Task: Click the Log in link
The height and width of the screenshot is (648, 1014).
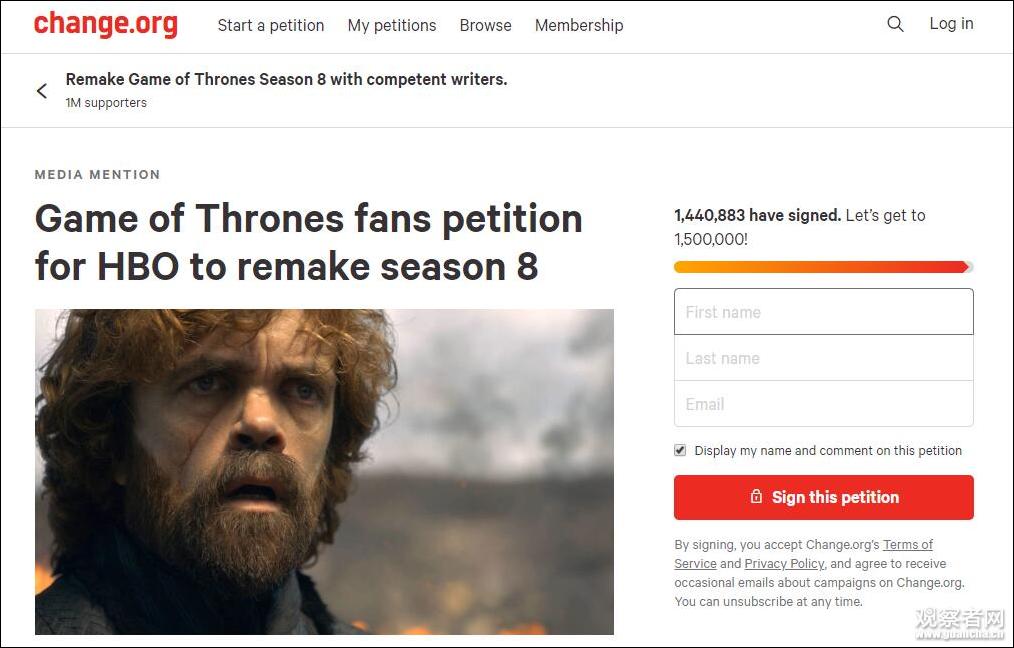Action: tap(951, 24)
